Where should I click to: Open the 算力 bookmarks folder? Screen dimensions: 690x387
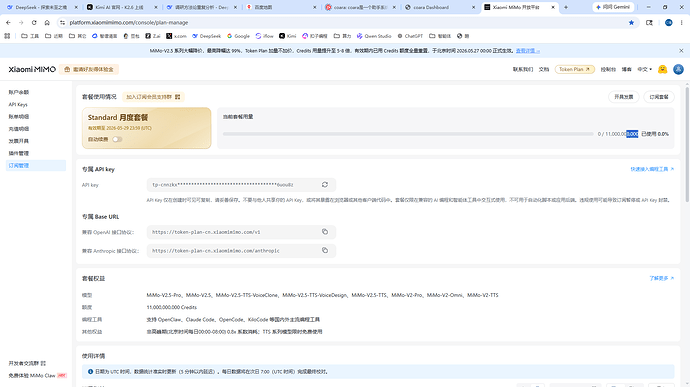click(342, 36)
